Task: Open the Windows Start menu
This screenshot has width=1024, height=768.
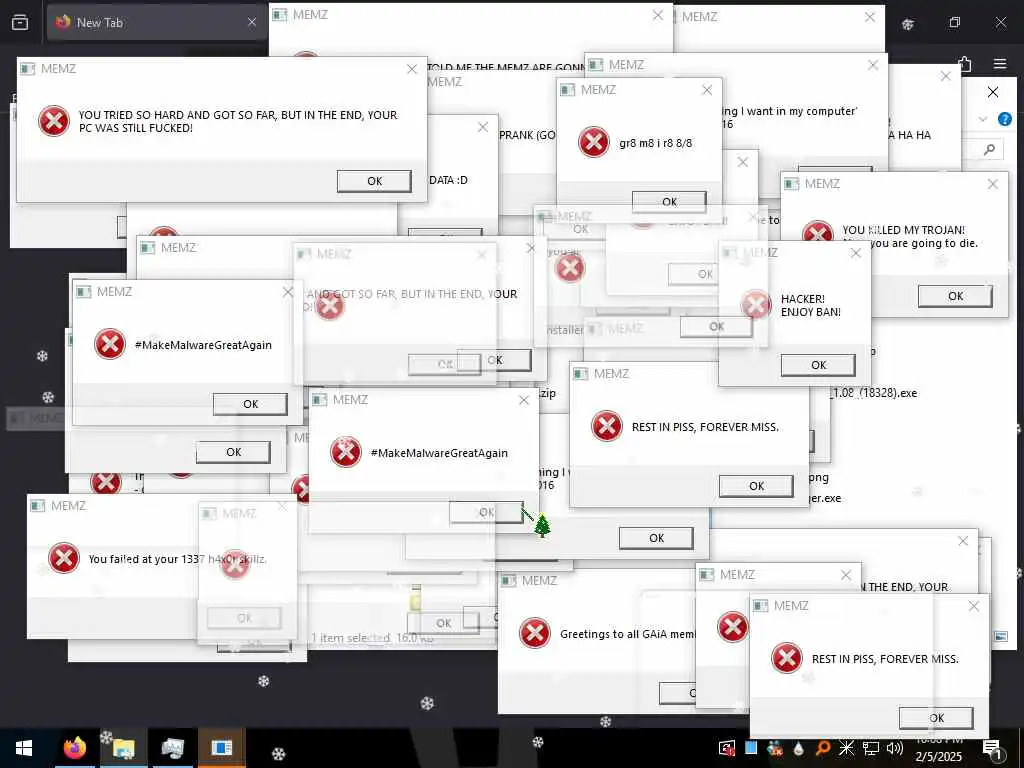Action: coord(24,748)
